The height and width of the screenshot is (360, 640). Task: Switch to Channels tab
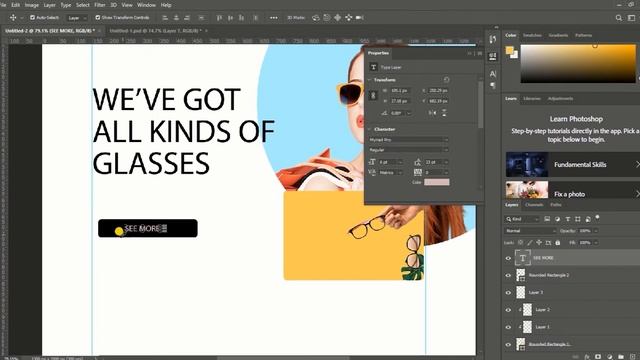tap(534, 204)
